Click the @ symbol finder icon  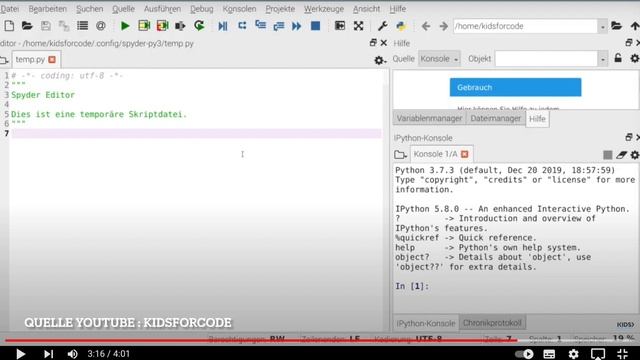[x=101, y=26]
